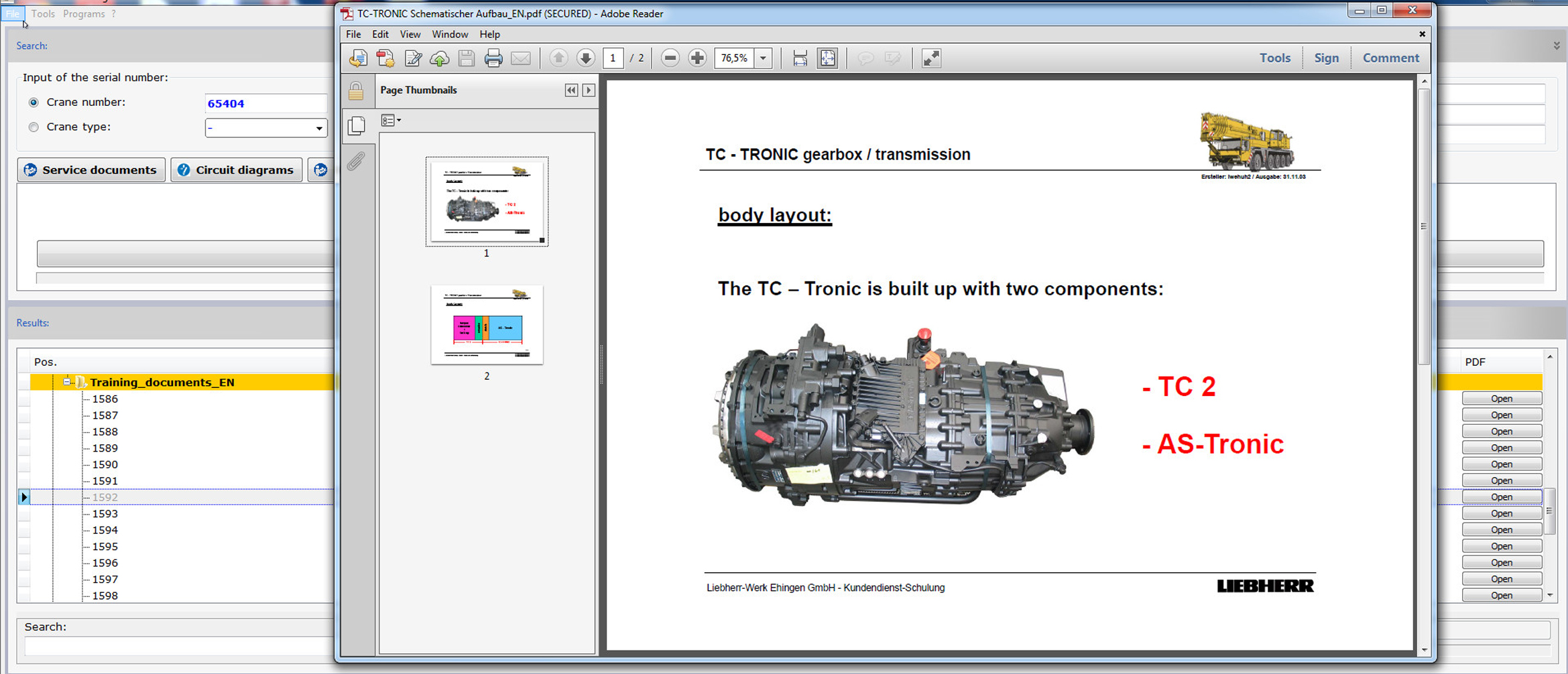The image size is (1568, 674).
Task: Go to next page with down arrow
Action: [x=585, y=58]
